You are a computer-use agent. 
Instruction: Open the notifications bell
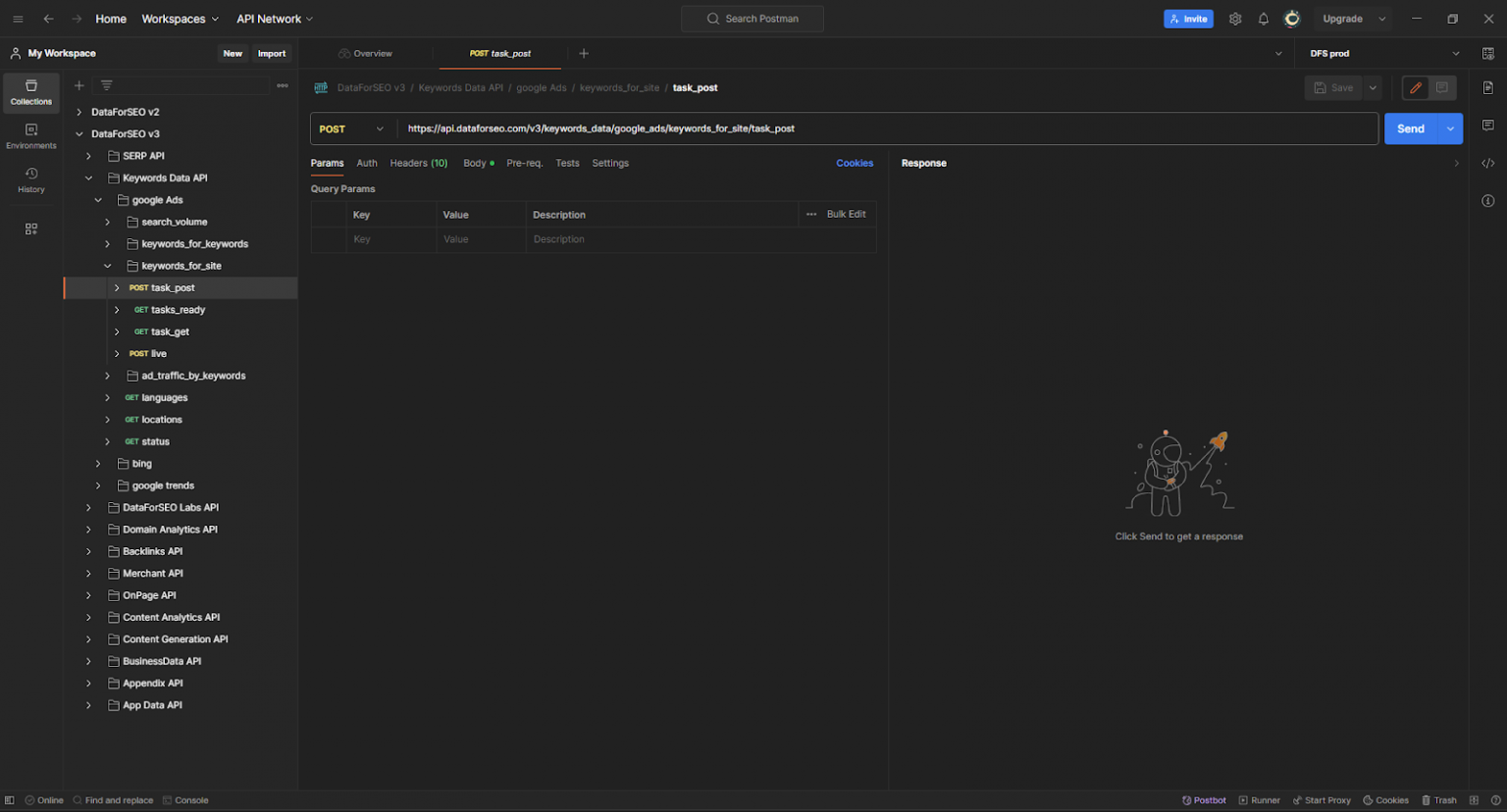[x=1264, y=19]
